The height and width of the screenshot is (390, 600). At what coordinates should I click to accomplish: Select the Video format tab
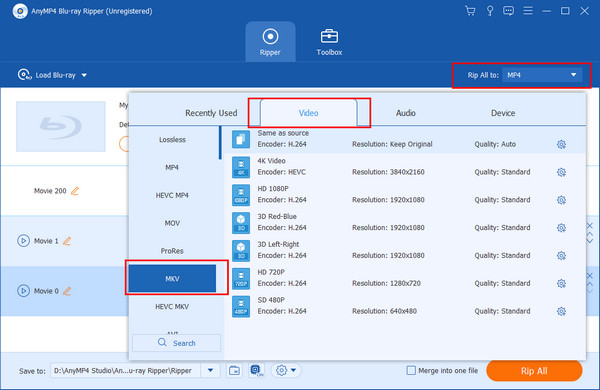click(308, 113)
